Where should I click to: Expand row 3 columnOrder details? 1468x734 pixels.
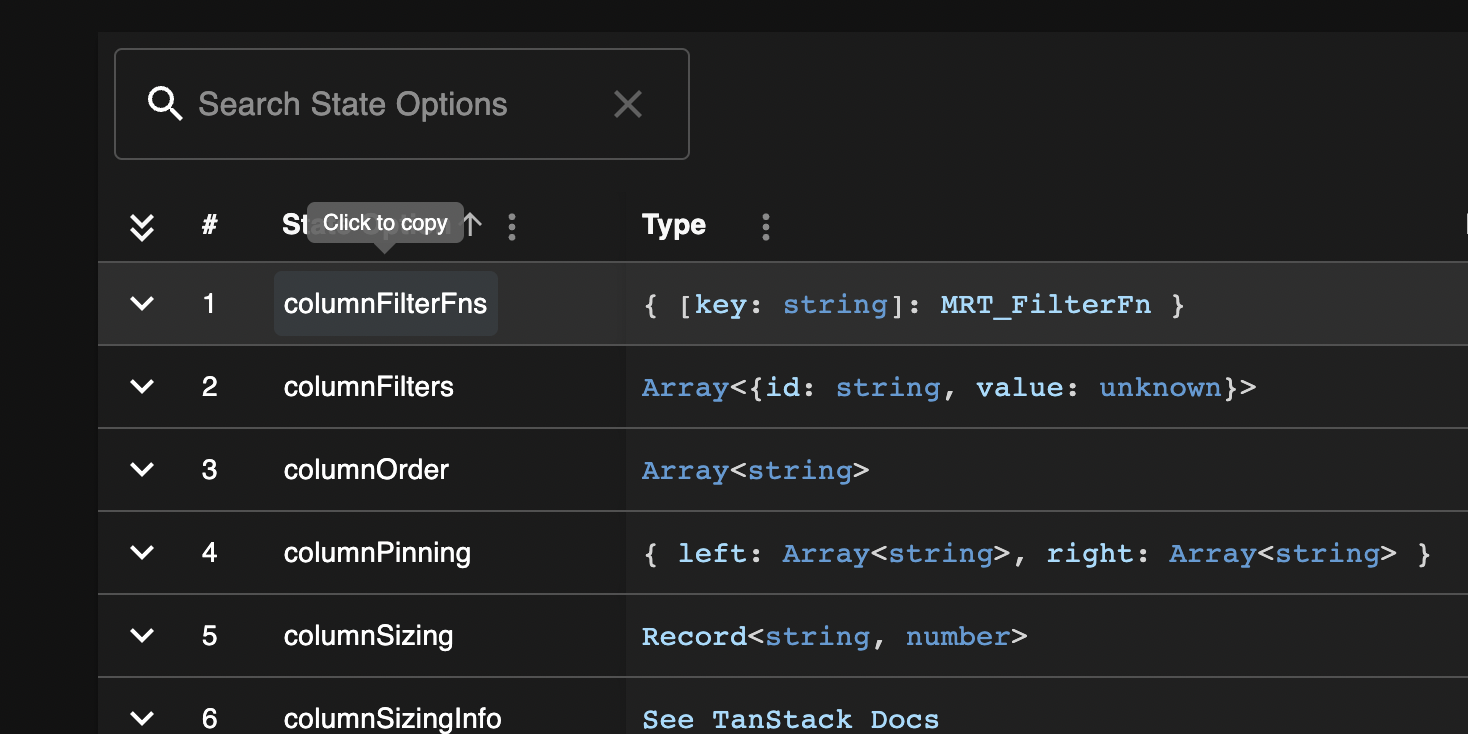(x=142, y=469)
